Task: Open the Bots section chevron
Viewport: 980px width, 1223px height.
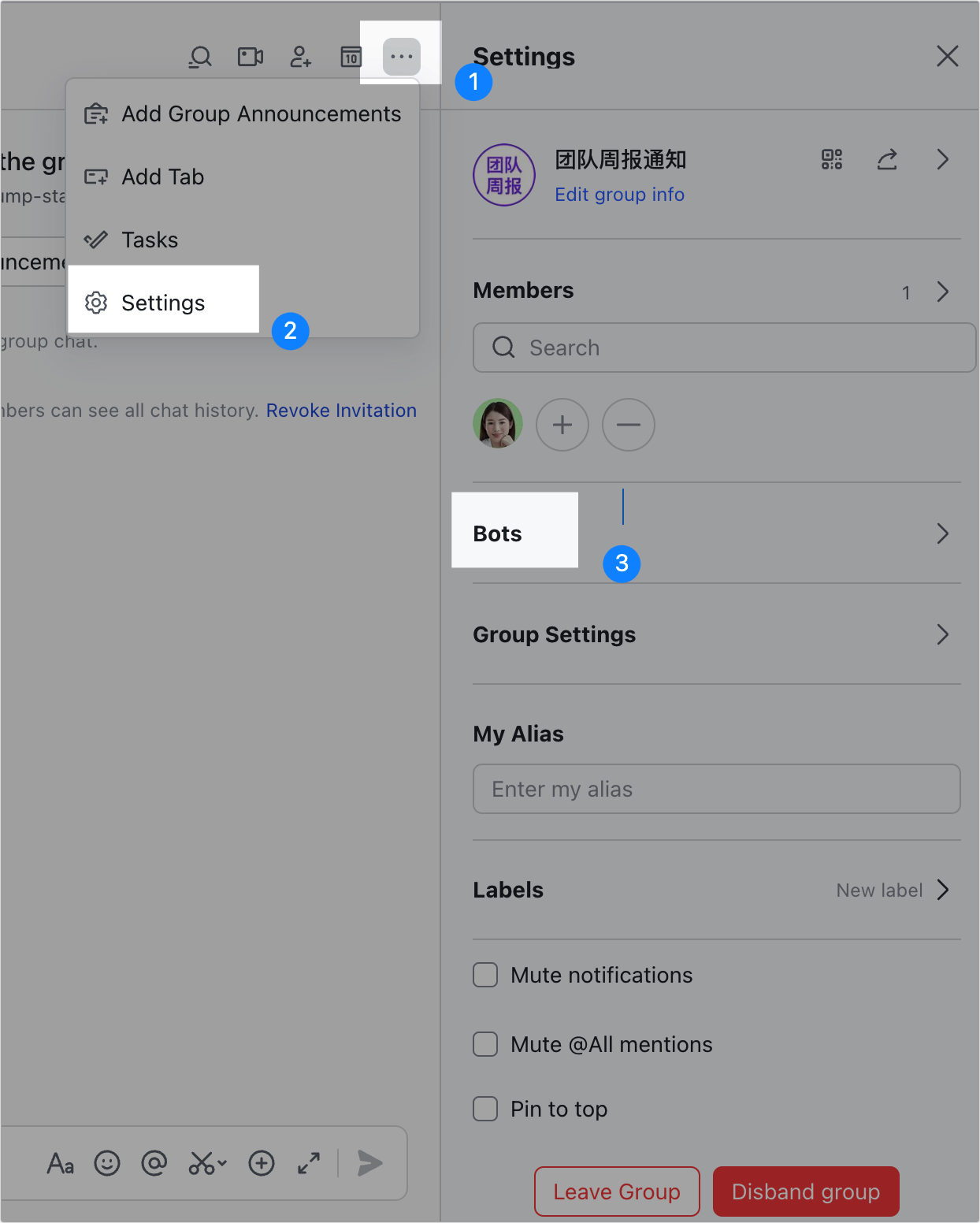Action: pos(943,533)
